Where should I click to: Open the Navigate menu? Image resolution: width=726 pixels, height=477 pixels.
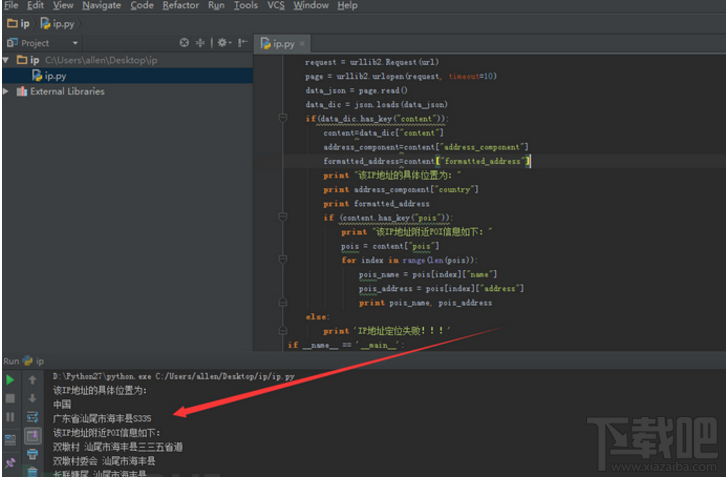point(101,6)
